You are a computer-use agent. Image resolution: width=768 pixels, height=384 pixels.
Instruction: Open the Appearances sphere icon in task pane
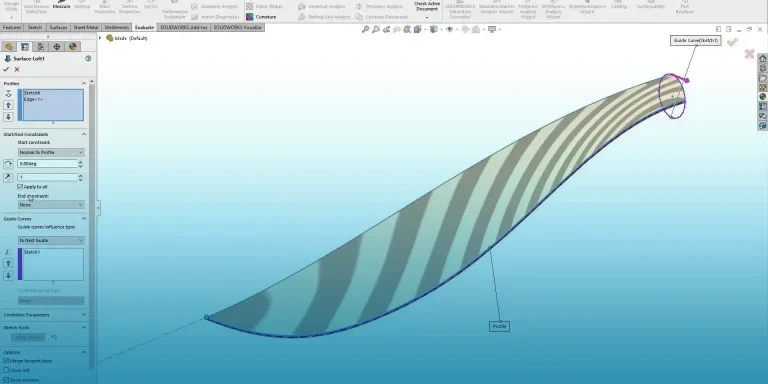(x=763, y=97)
